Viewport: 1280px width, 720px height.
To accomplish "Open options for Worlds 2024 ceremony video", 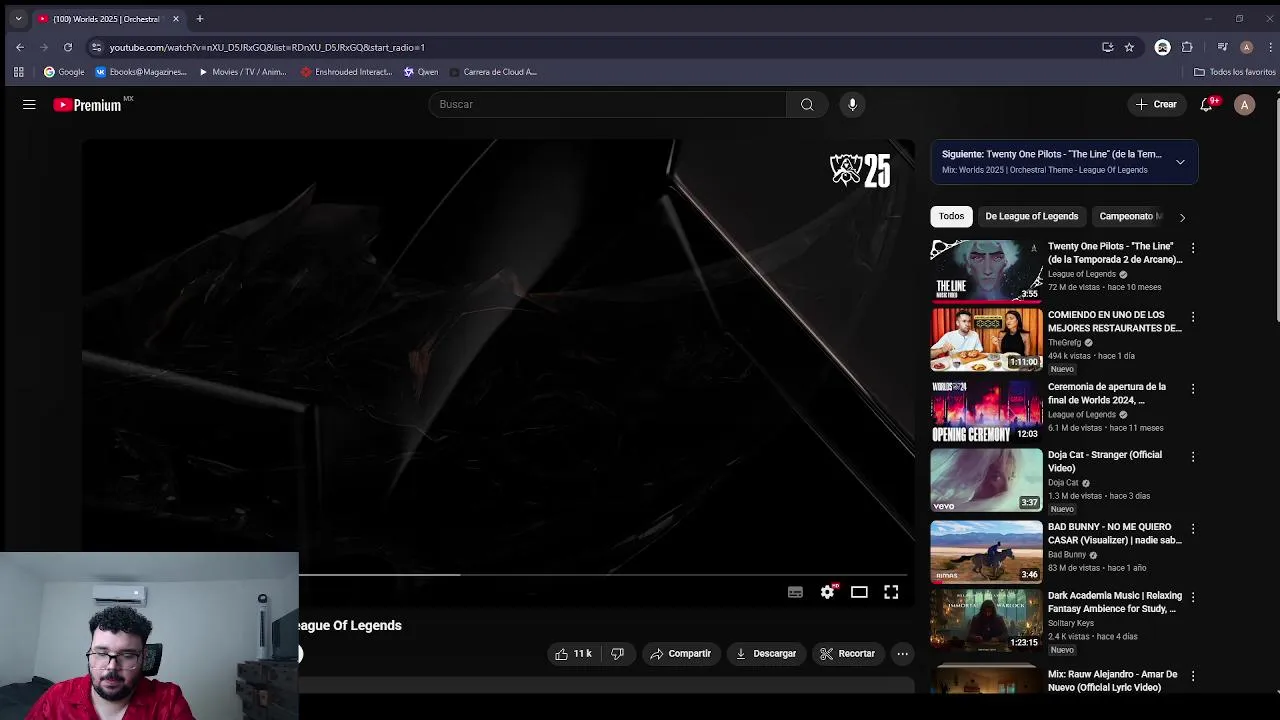I will [1192, 388].
